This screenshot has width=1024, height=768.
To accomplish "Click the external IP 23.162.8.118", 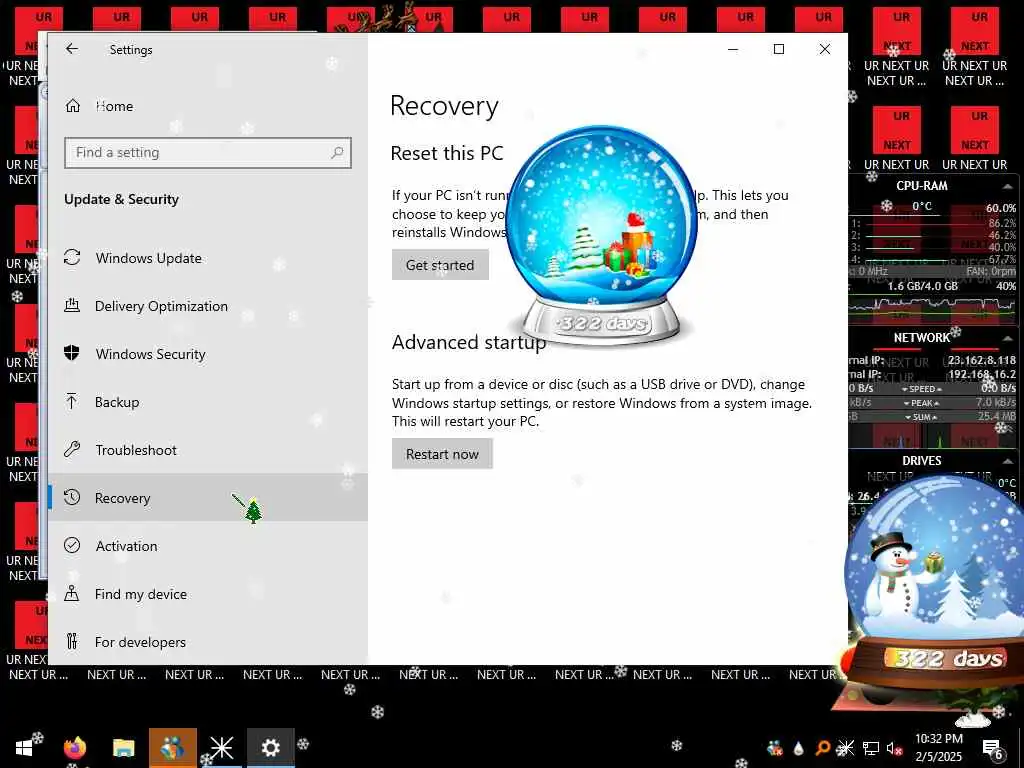I will (x=982, y=360).
